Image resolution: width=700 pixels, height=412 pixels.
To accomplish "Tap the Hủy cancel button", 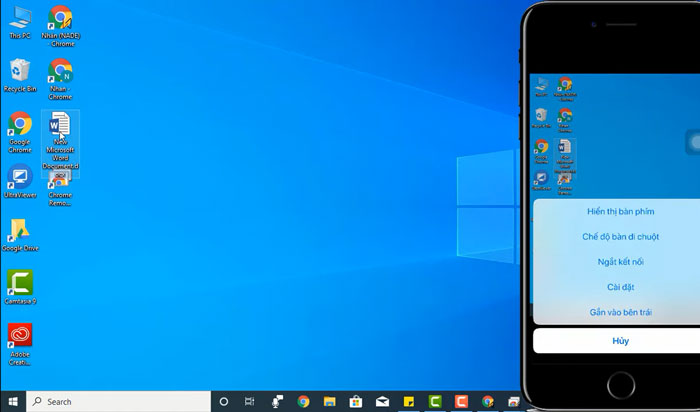I will coord(621,341).
